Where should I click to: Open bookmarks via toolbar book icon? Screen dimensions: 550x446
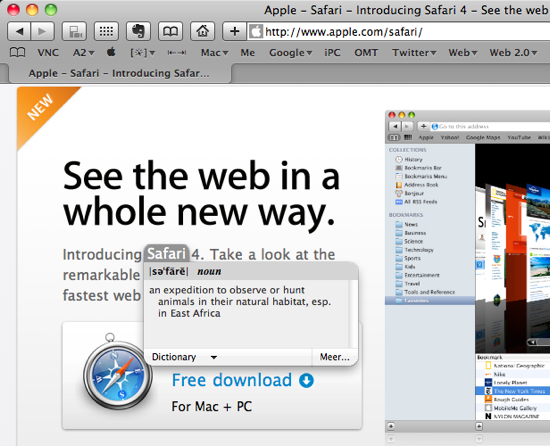coord(170,32)
